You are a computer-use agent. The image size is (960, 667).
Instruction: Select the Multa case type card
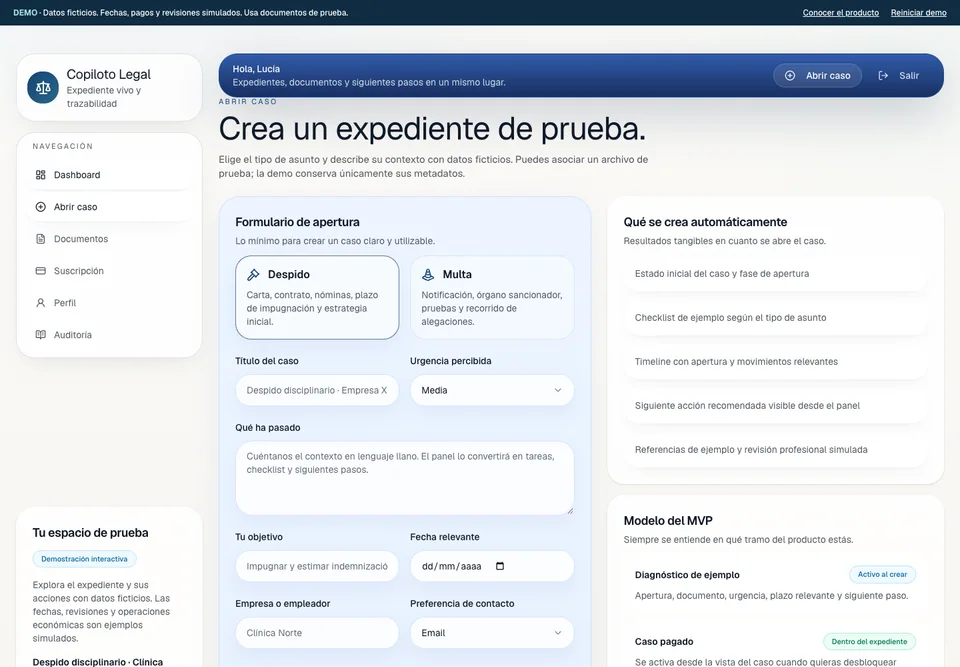[492, 297]
